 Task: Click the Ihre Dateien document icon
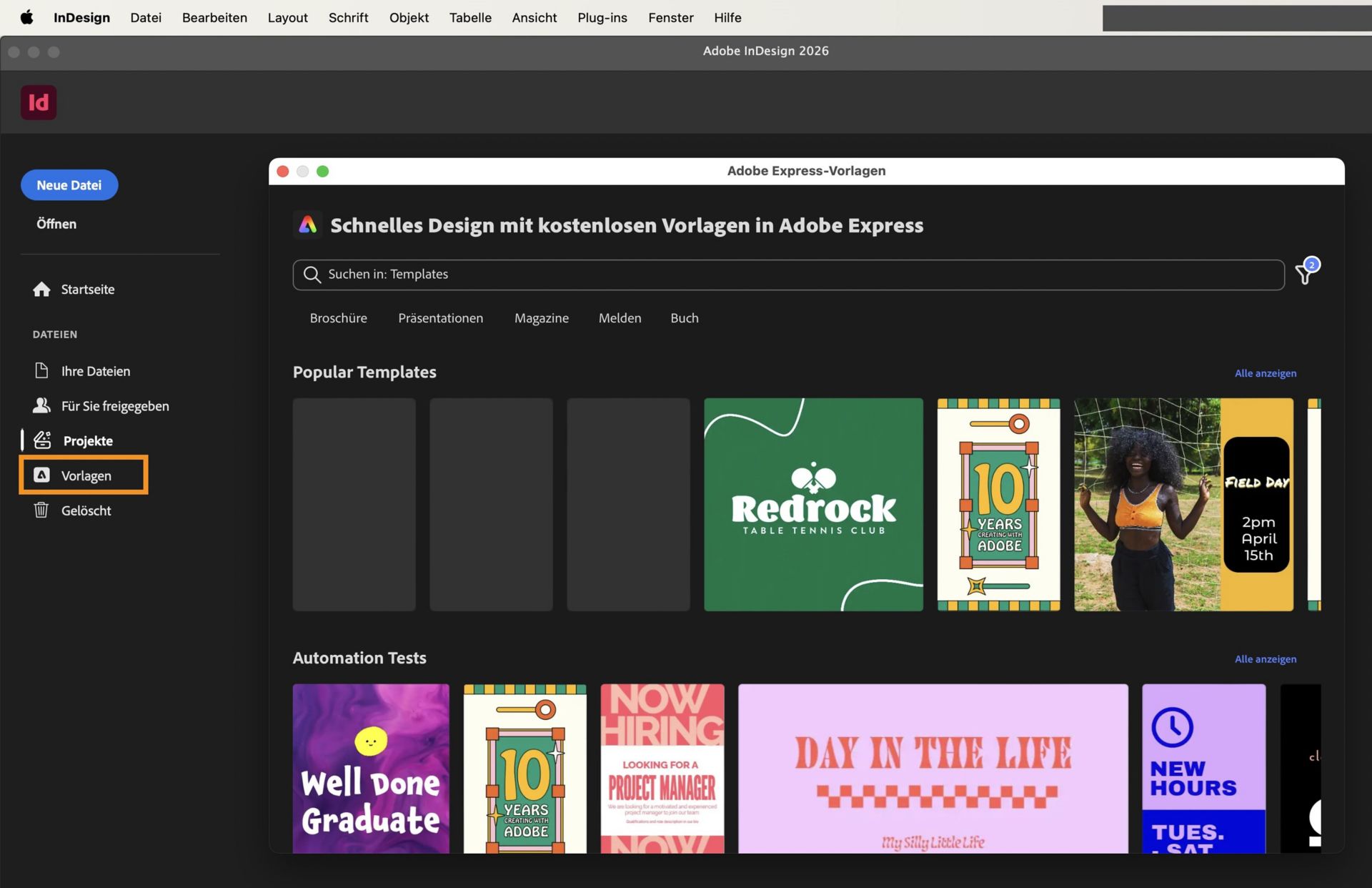(41, 370)
